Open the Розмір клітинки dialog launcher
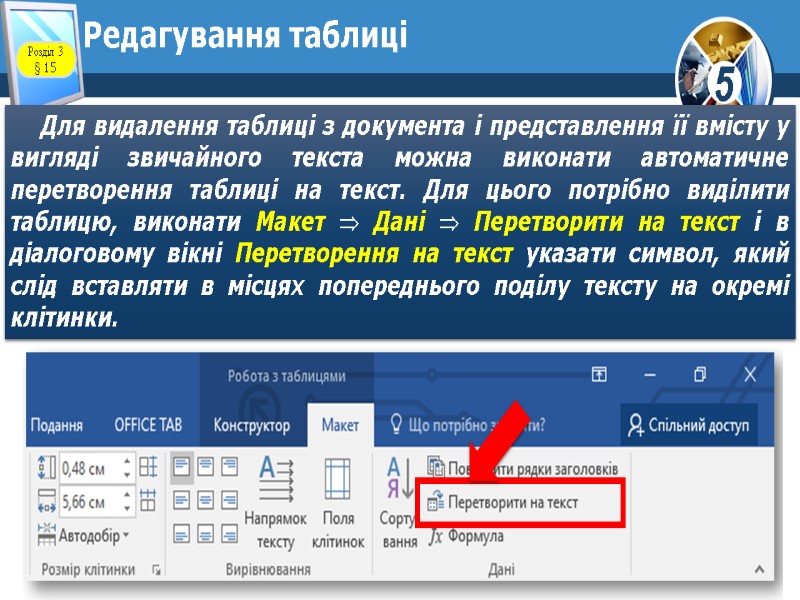The image size is (800, 600). click(154, 567)
